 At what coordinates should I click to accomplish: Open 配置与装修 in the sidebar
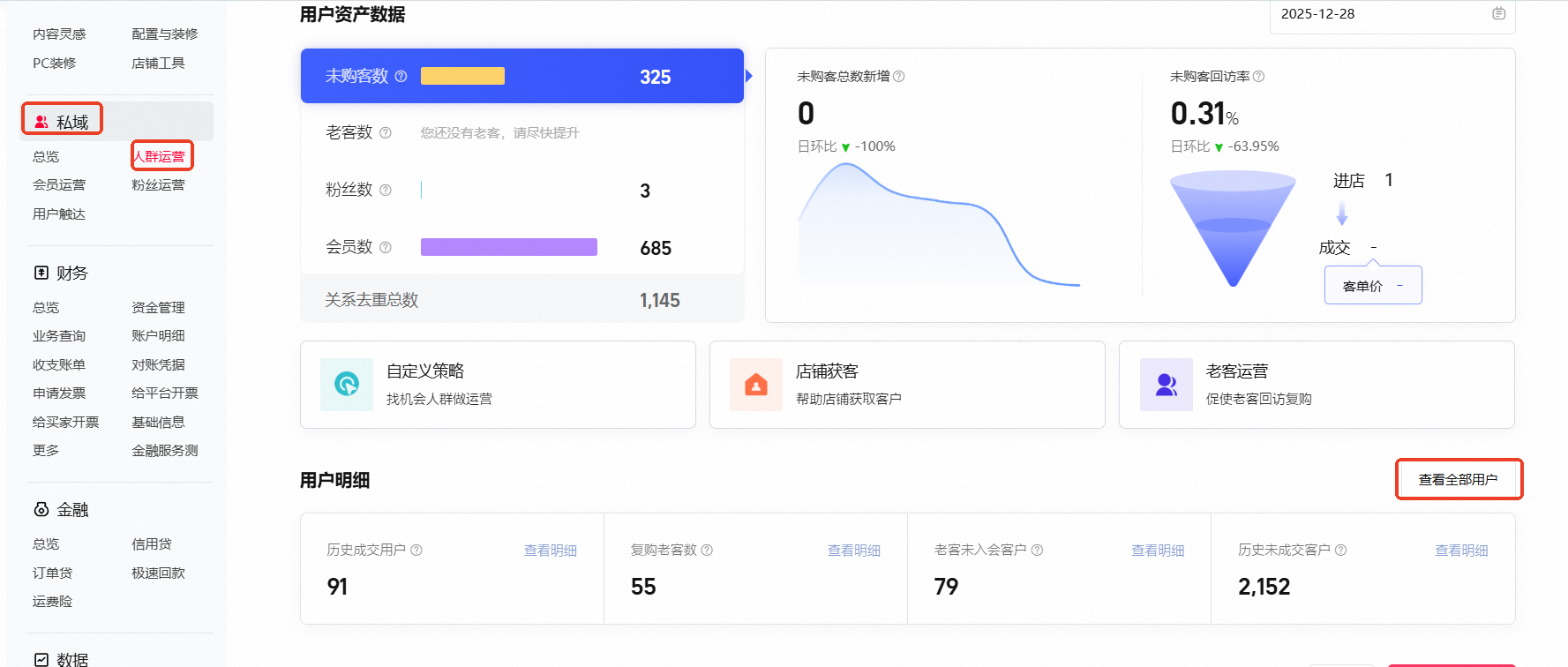[x=165, y=34]
